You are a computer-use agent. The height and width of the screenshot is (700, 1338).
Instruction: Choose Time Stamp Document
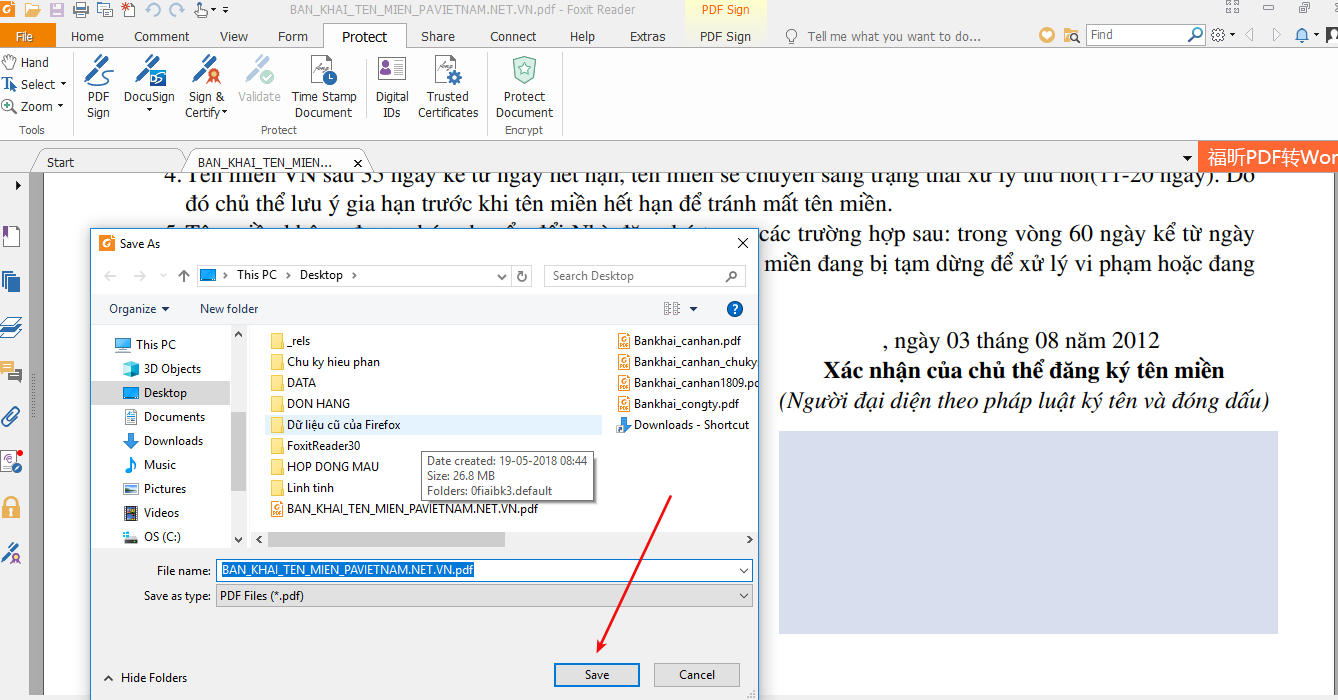(x=323, y=87)
